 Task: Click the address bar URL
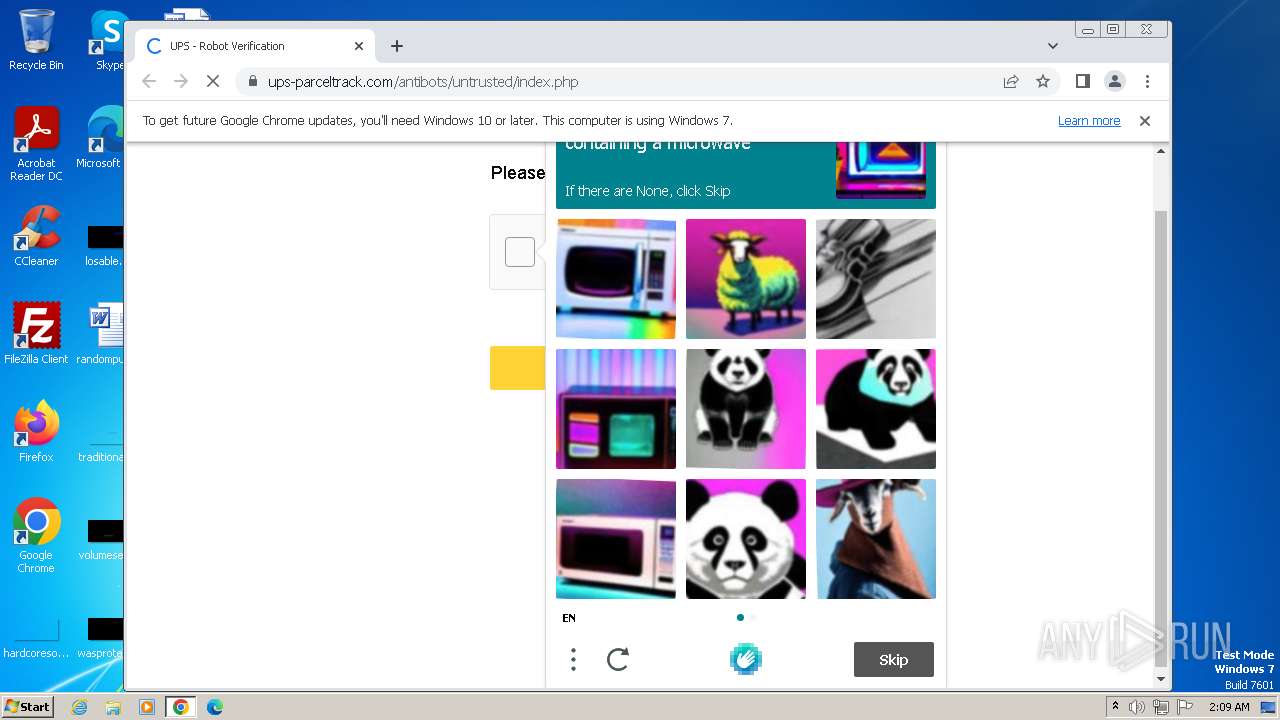coord(423,82)
